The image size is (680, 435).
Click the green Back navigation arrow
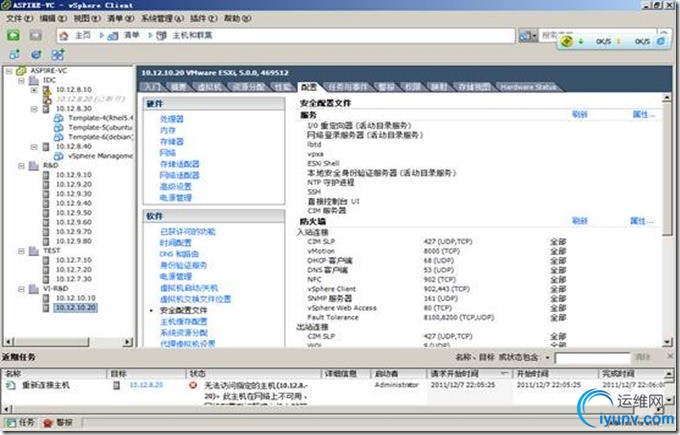coord(13,35)
